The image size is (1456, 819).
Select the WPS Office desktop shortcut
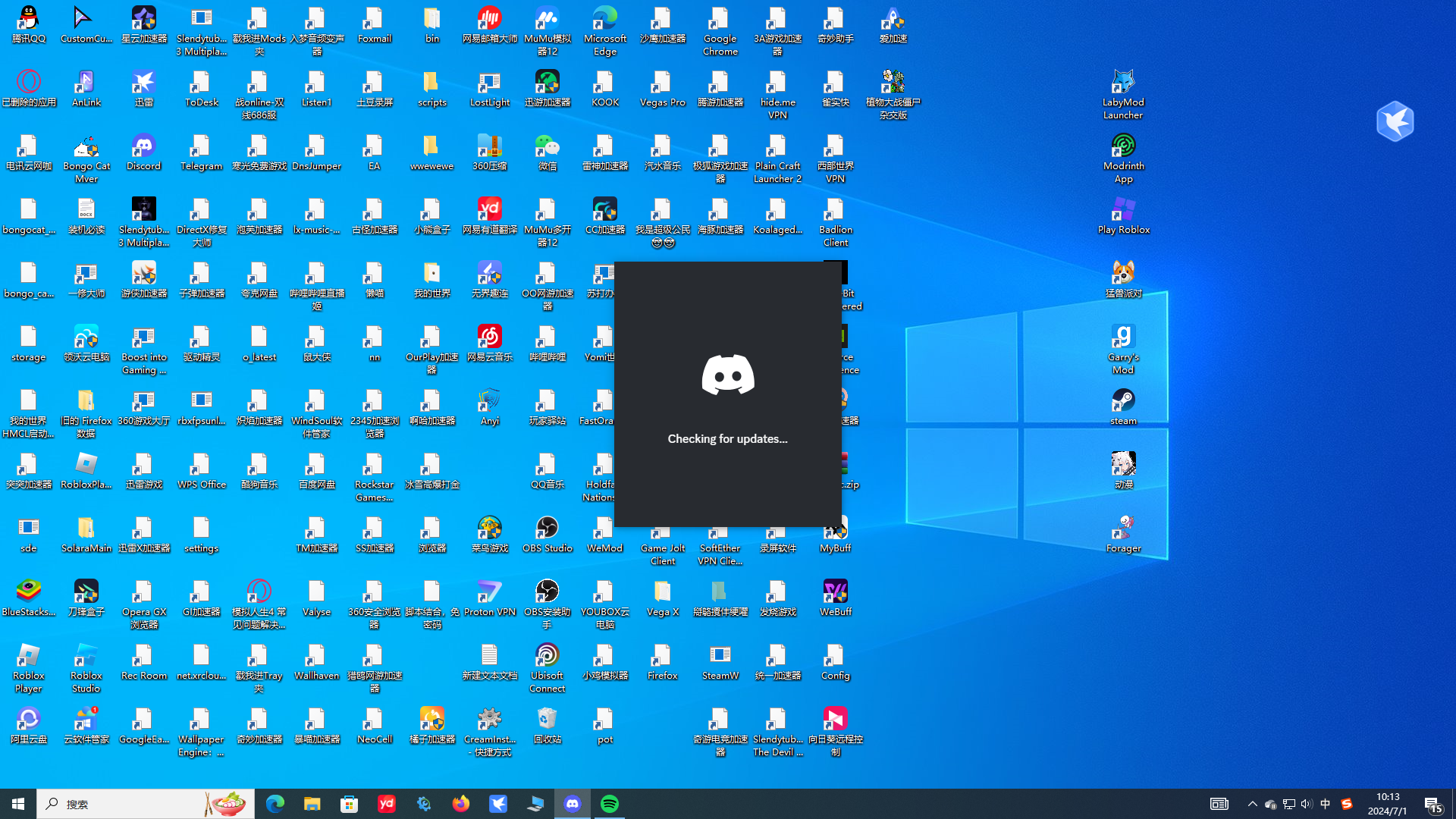(202, 470)
